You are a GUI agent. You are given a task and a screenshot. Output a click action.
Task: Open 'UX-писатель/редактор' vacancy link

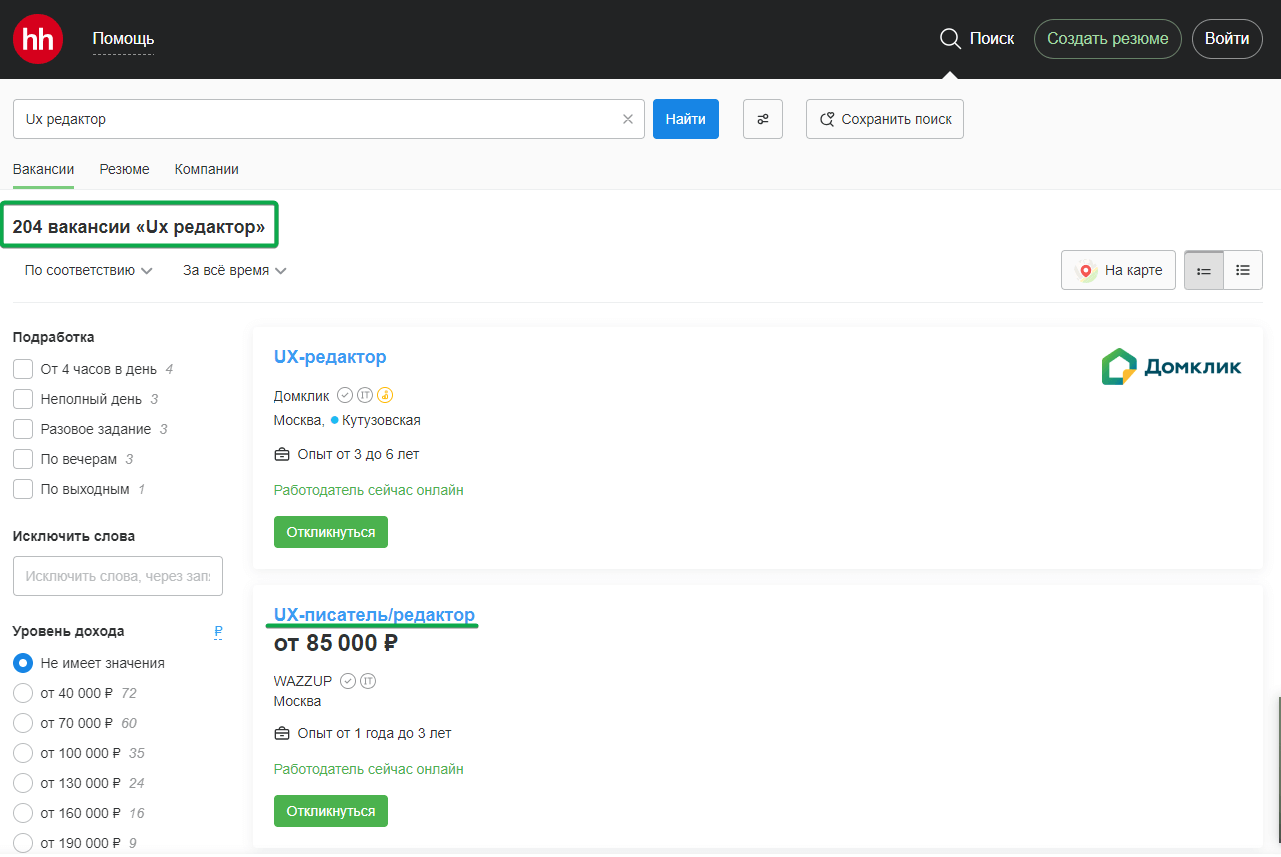coord(374,614)
